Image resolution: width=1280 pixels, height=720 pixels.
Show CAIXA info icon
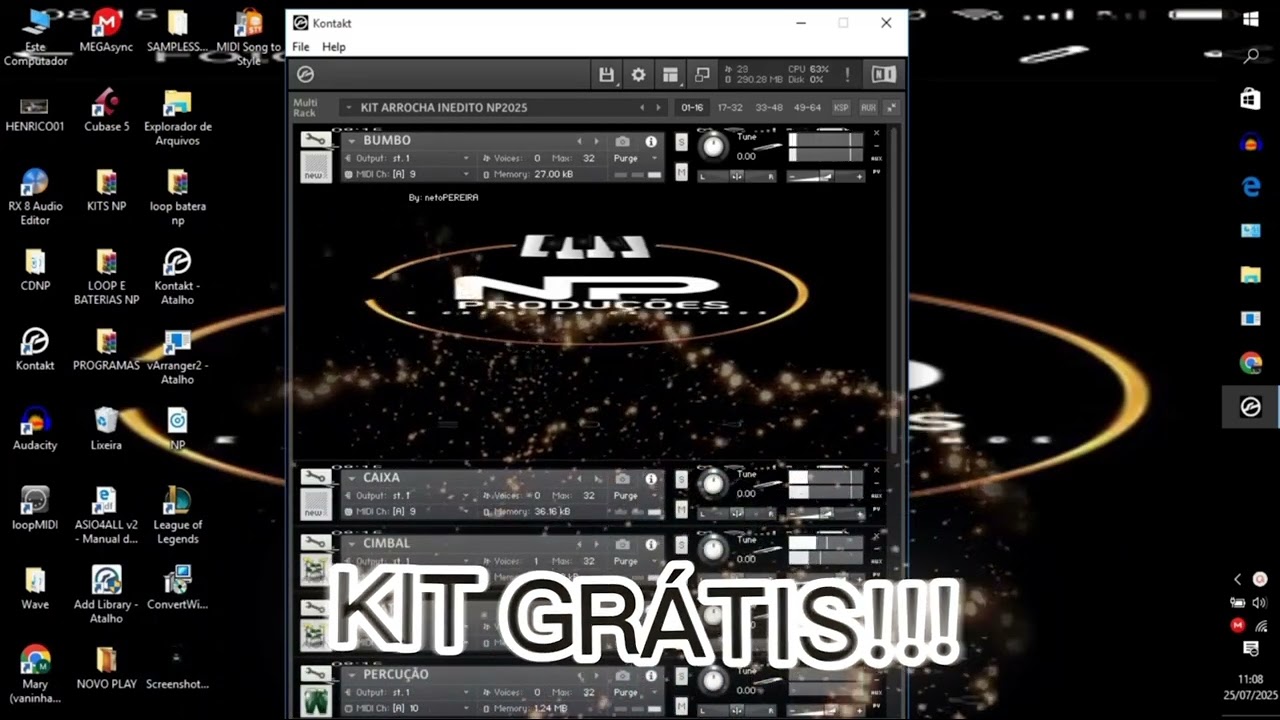(651, 479)
